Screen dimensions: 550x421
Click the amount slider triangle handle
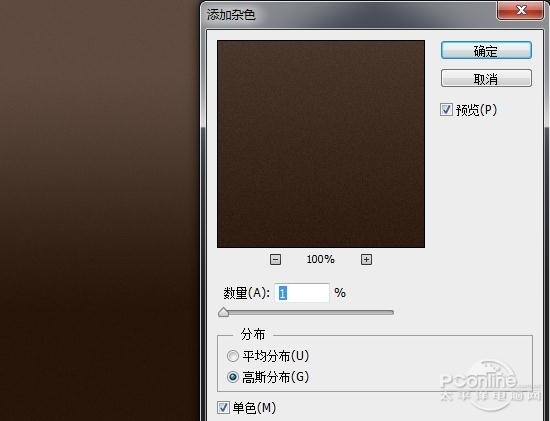(223, 312)
